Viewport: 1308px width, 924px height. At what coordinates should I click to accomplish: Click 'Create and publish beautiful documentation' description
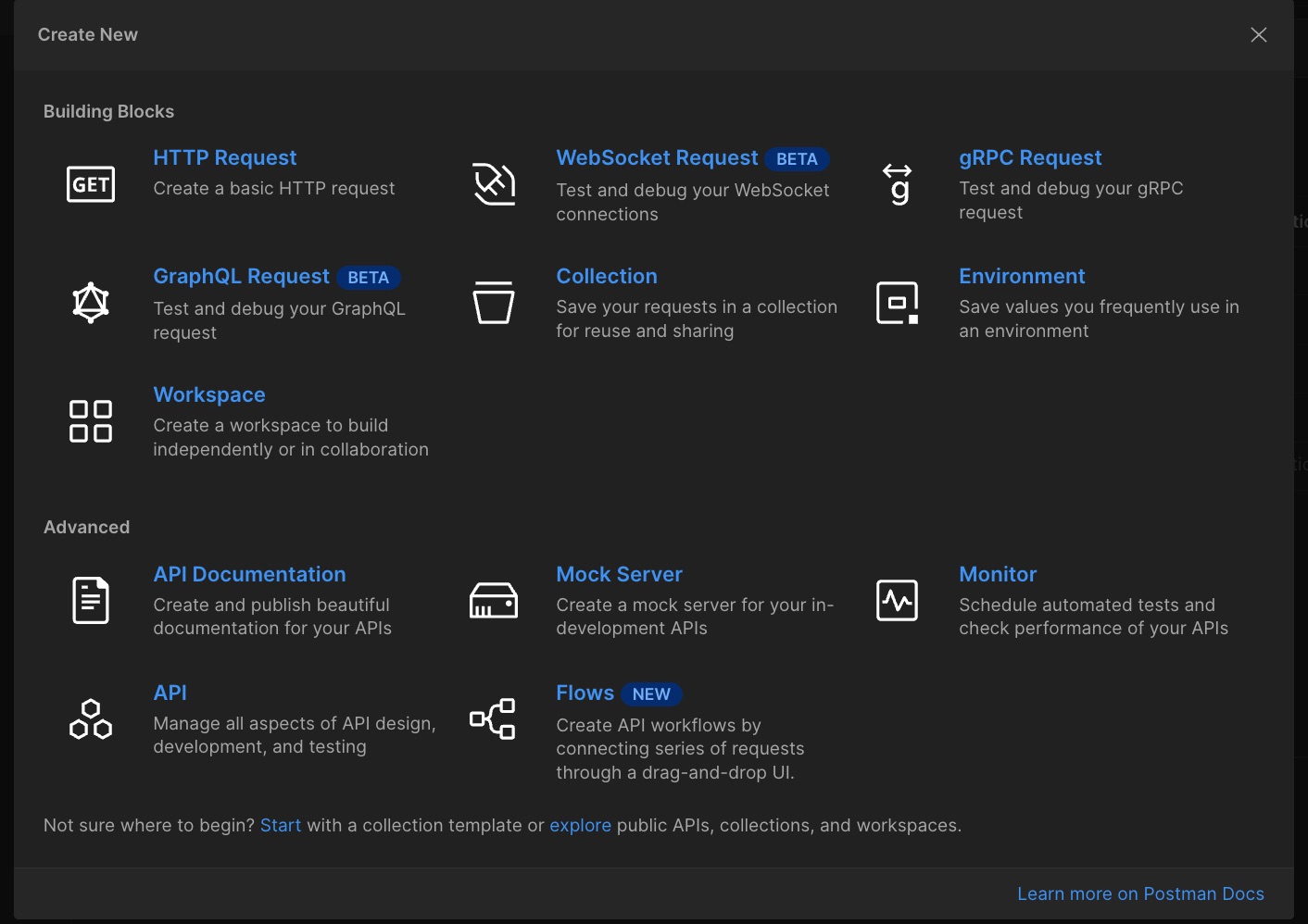(272, 617)
